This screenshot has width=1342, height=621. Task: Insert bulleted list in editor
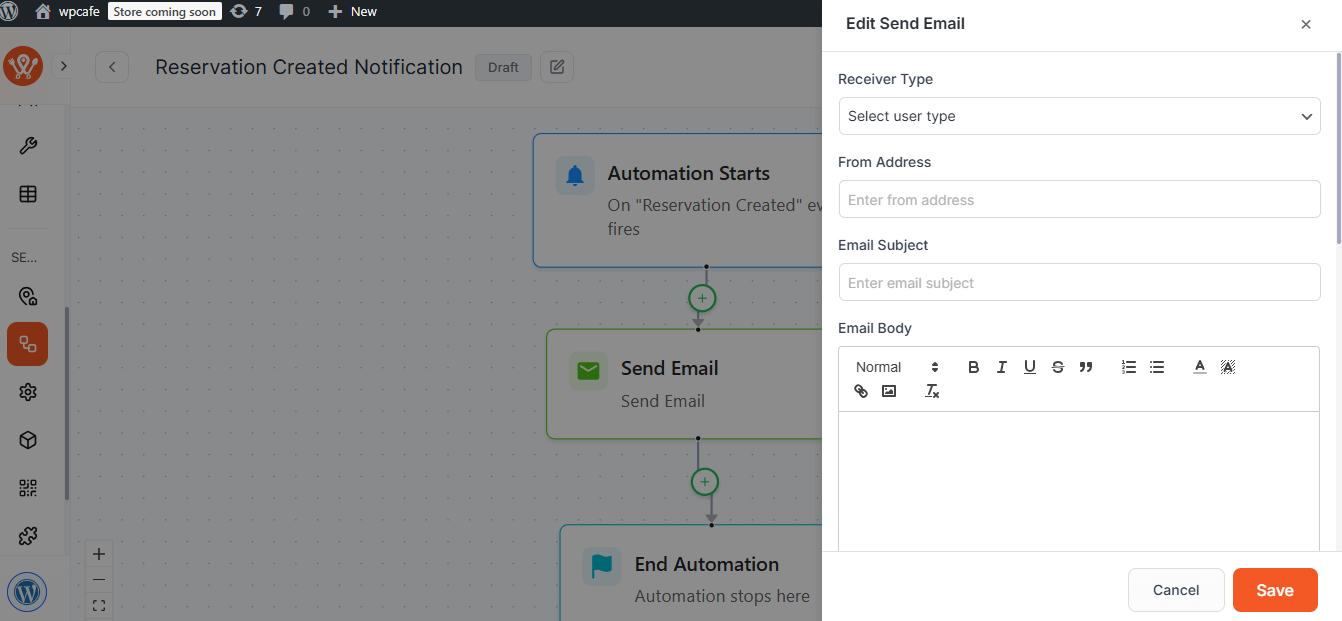1157,367
